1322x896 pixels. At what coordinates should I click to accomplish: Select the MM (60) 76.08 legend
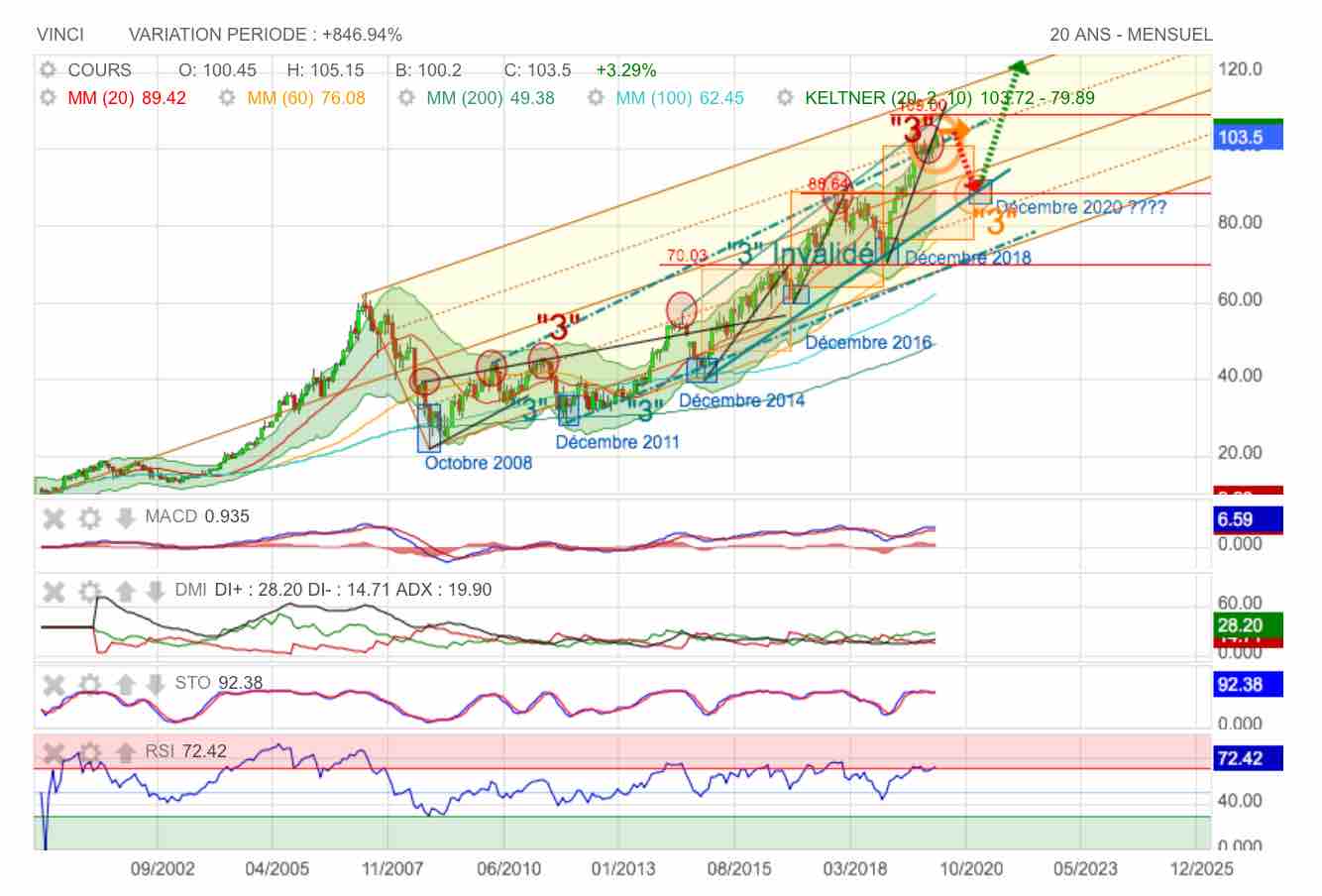click(x=306, y=98)
